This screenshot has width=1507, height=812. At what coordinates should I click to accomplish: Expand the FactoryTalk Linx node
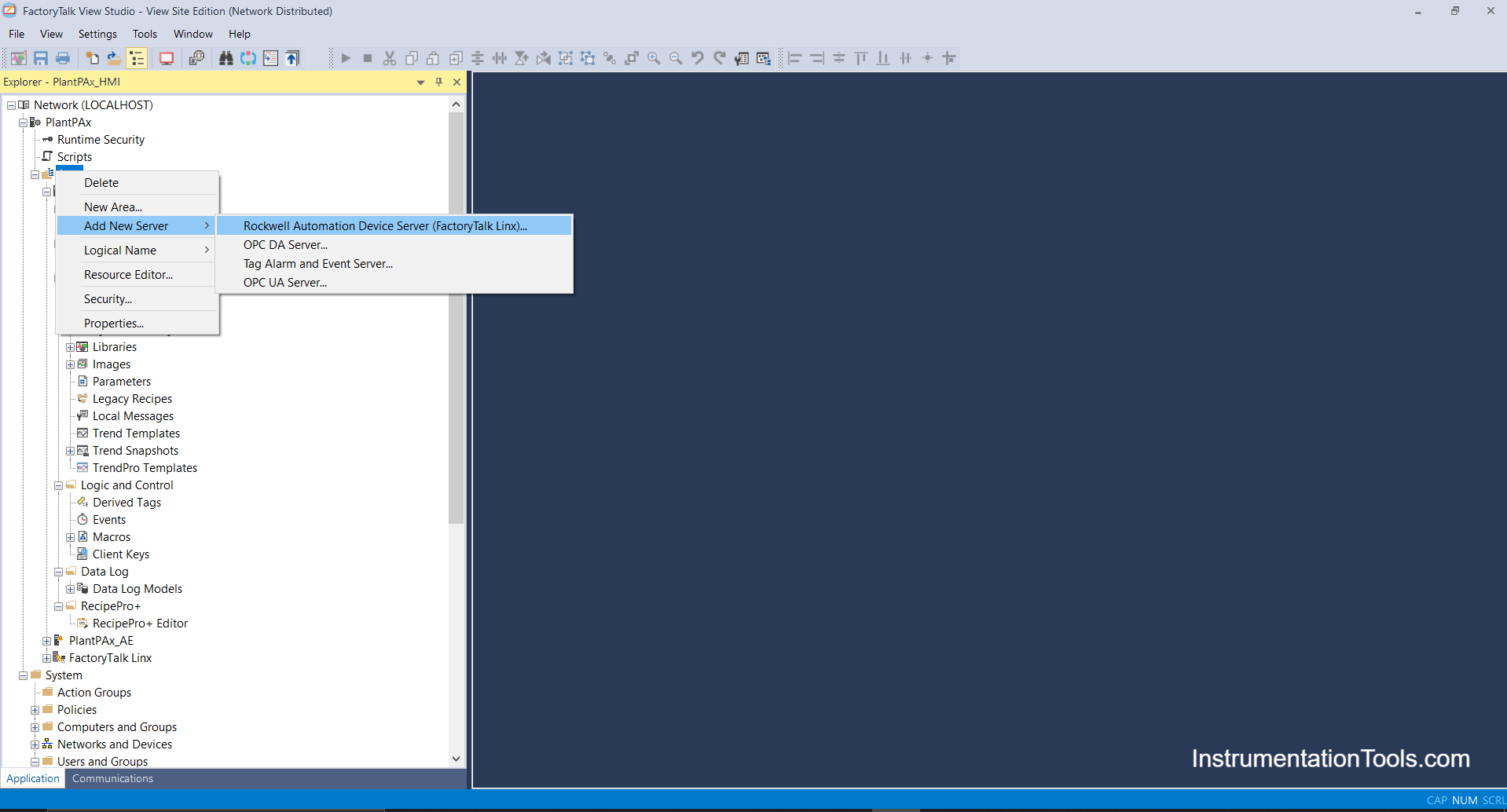46,658
